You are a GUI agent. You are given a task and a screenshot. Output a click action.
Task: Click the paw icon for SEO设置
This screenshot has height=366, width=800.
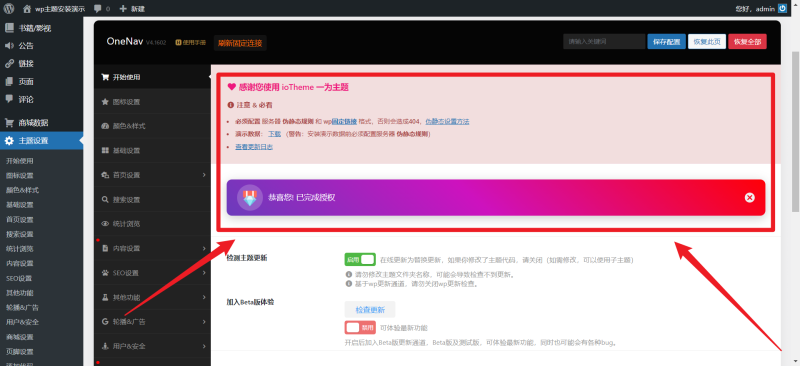point(105,273)
